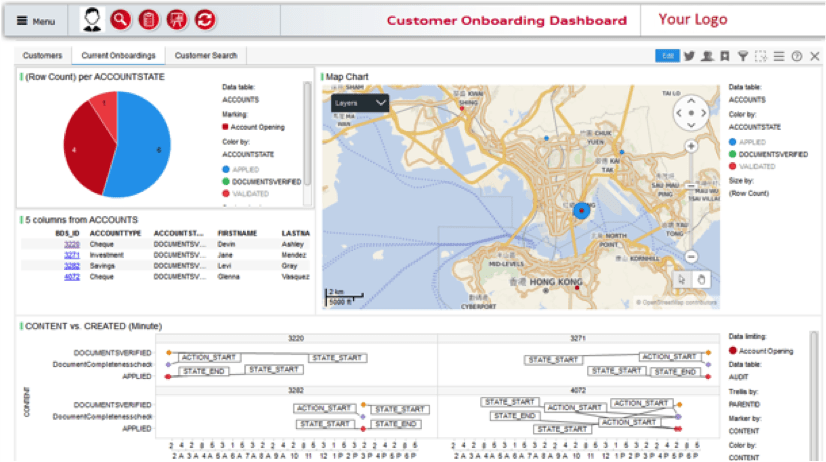This screenshot has height=462, width=826.
Task: Click VALIDATED red swatch in map legend
Action: coord(732,166)
